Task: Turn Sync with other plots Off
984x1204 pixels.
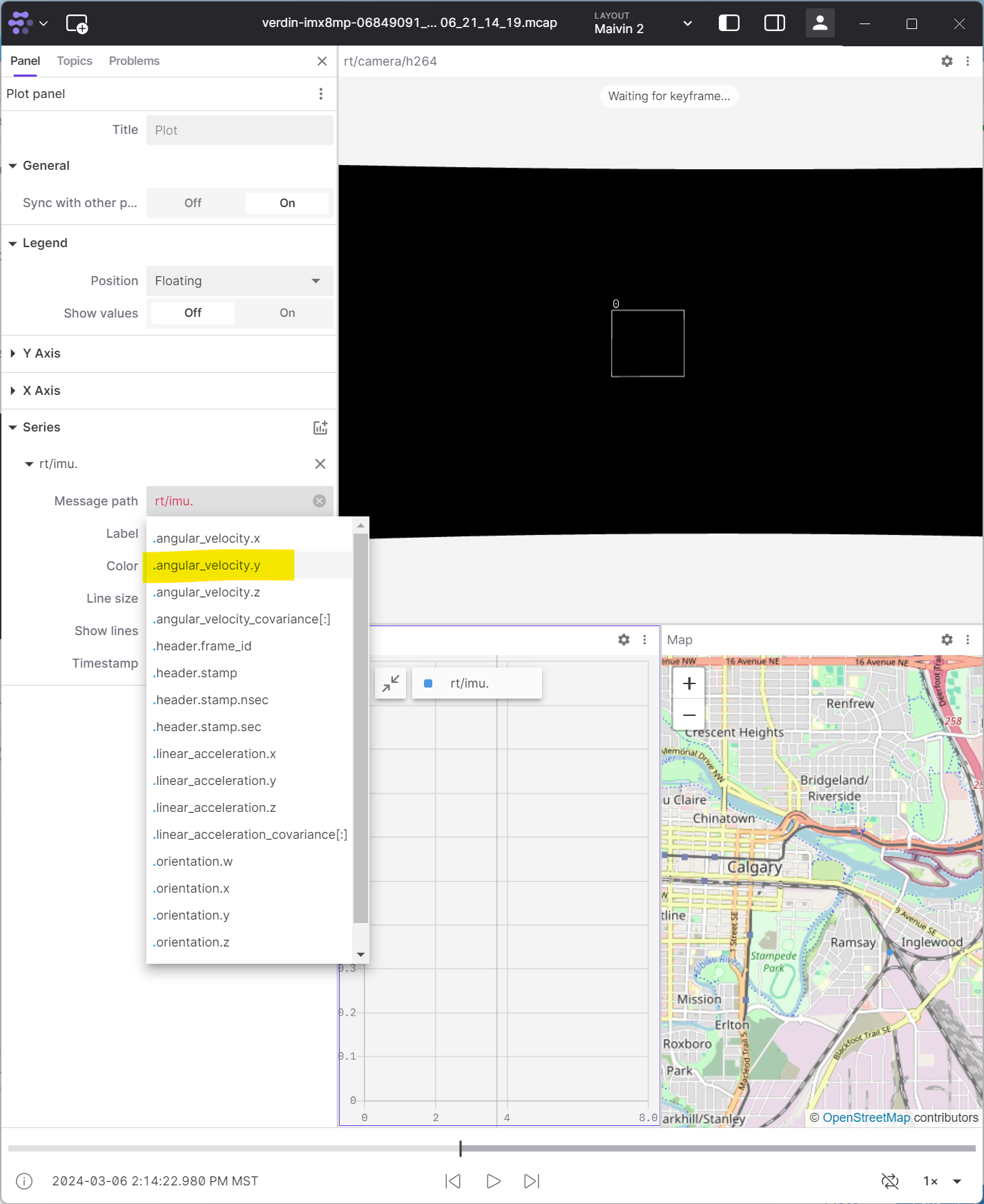Action: [x=193, y=203]
